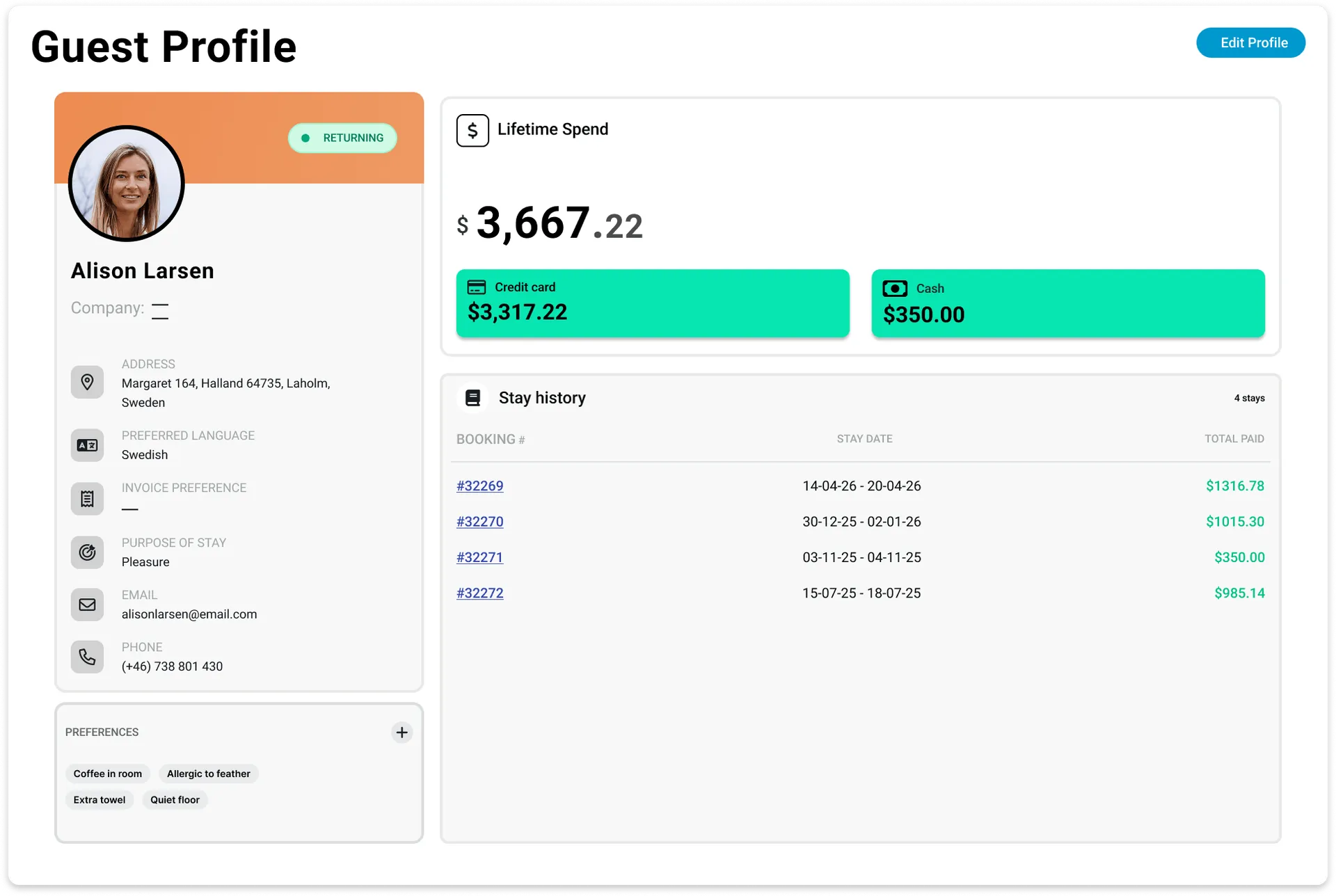
Task: Click the BOOKING # column header
Action: [x=491, y=439]
